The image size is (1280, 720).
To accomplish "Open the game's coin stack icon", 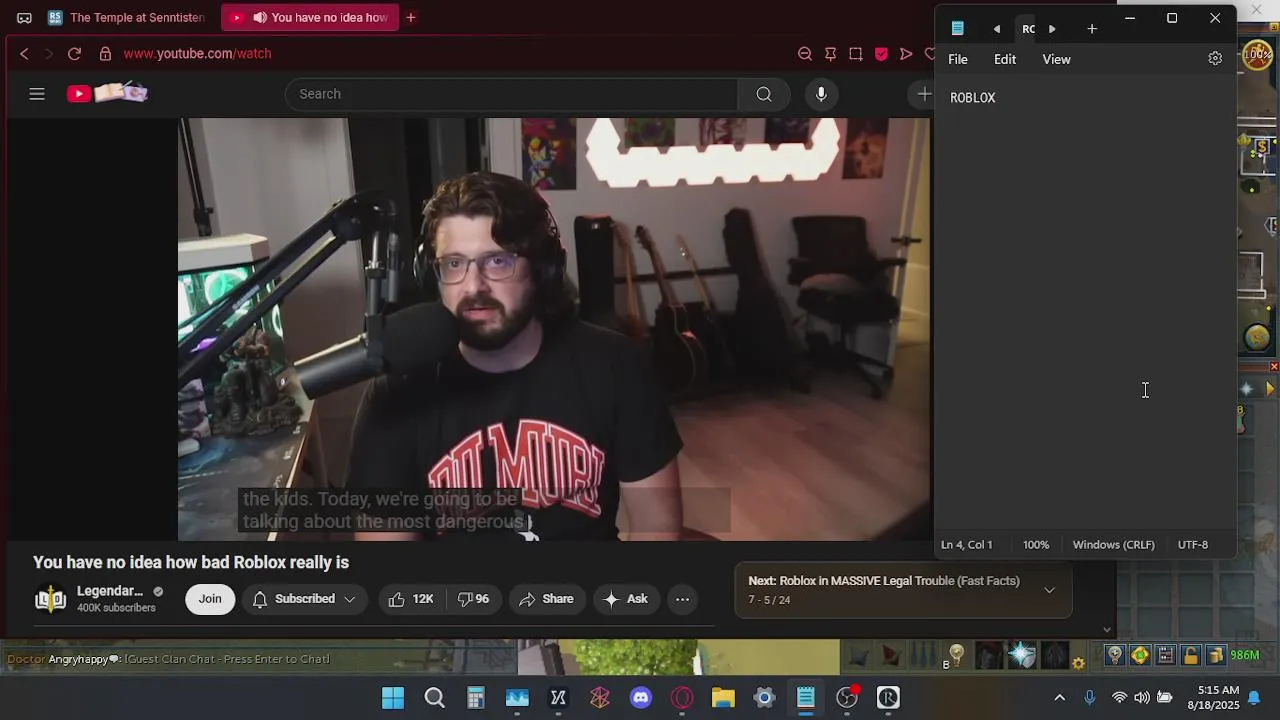I will [1215, 656].
